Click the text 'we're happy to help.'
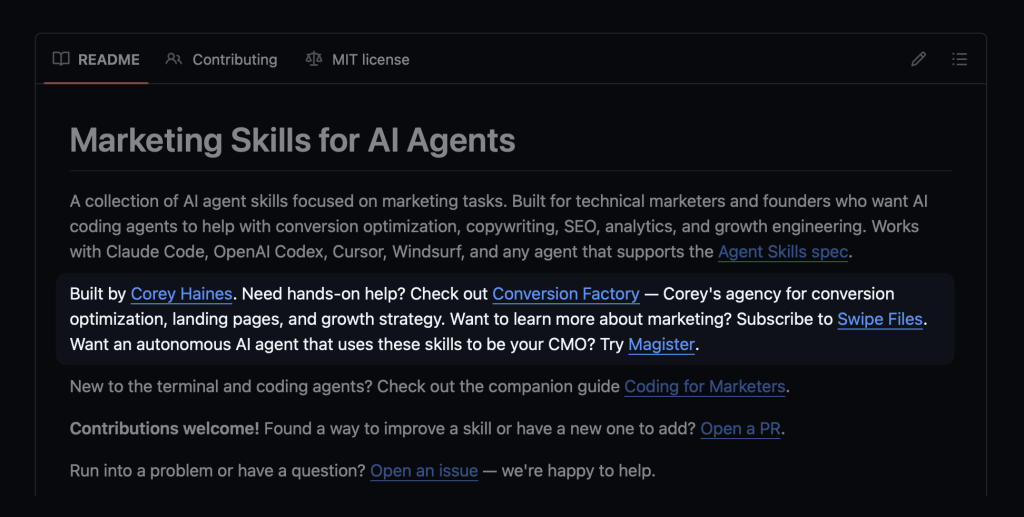 [578, 471]
